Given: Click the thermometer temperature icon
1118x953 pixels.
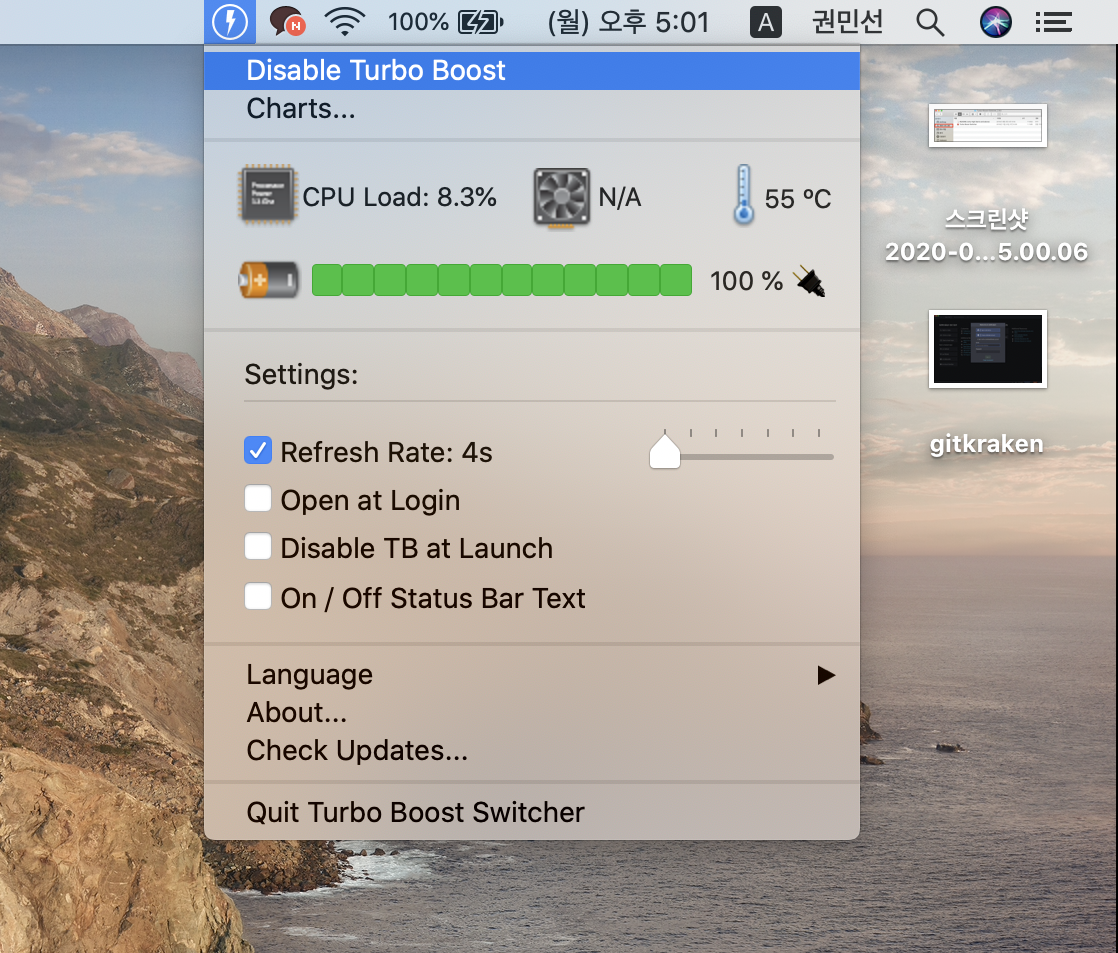Looking at the screenshot, I should pos(744,195).
